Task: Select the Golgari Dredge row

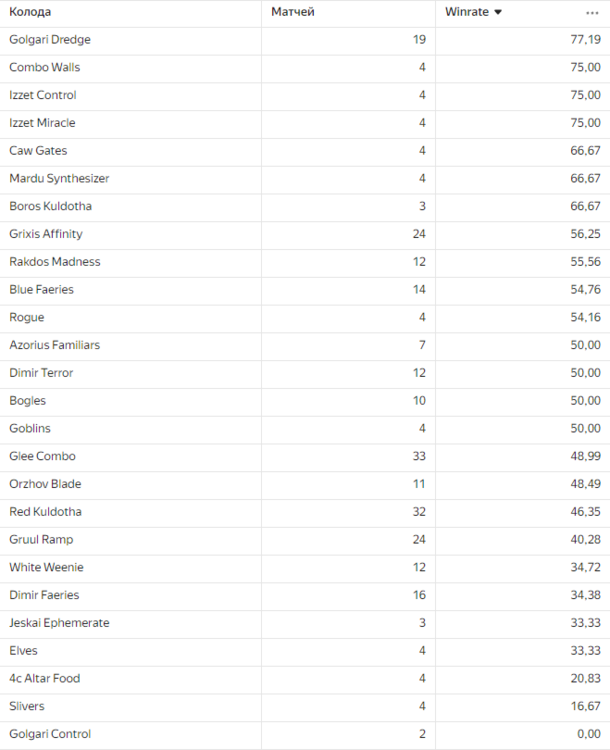Action: [x=48, y=40]
